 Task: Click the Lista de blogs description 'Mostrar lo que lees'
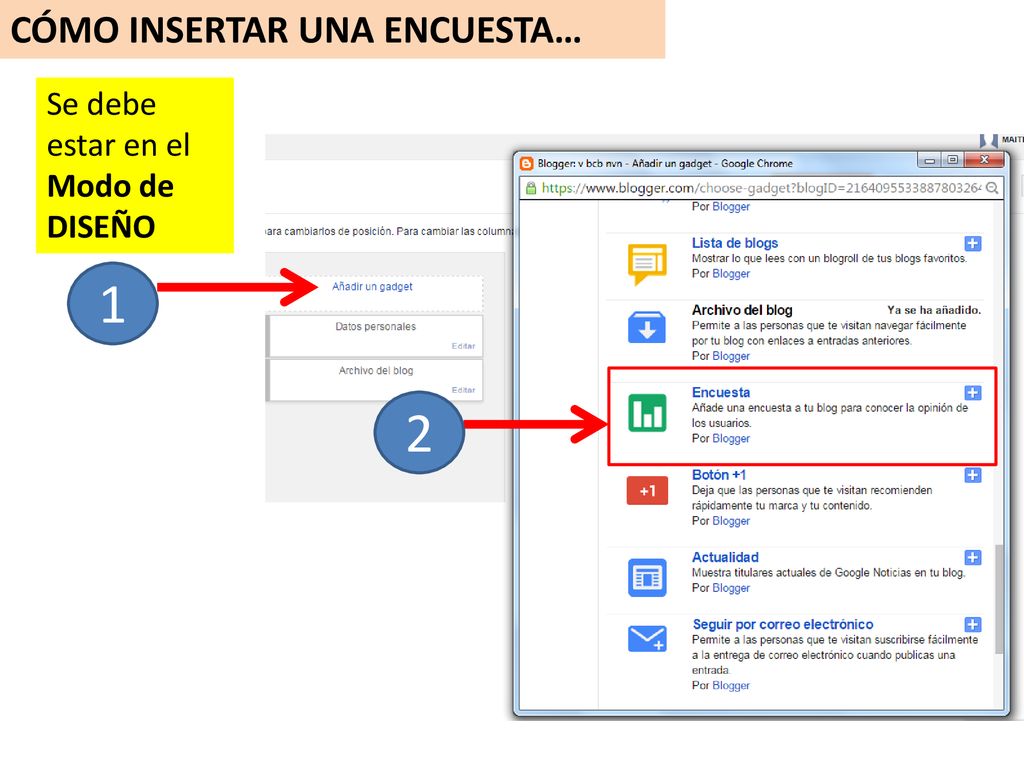point(829,259)
